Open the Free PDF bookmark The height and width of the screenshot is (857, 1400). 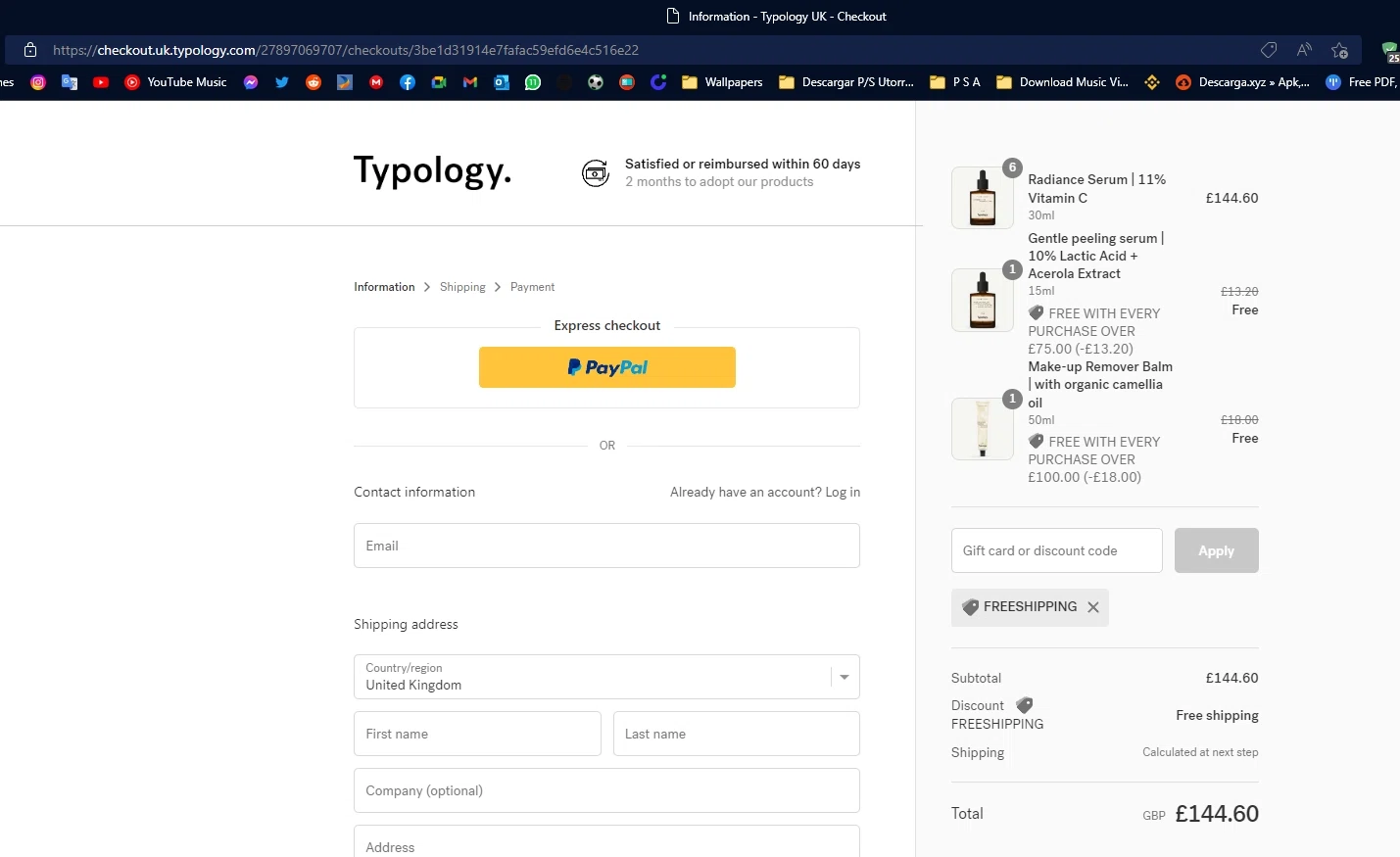coord(1362,82)
